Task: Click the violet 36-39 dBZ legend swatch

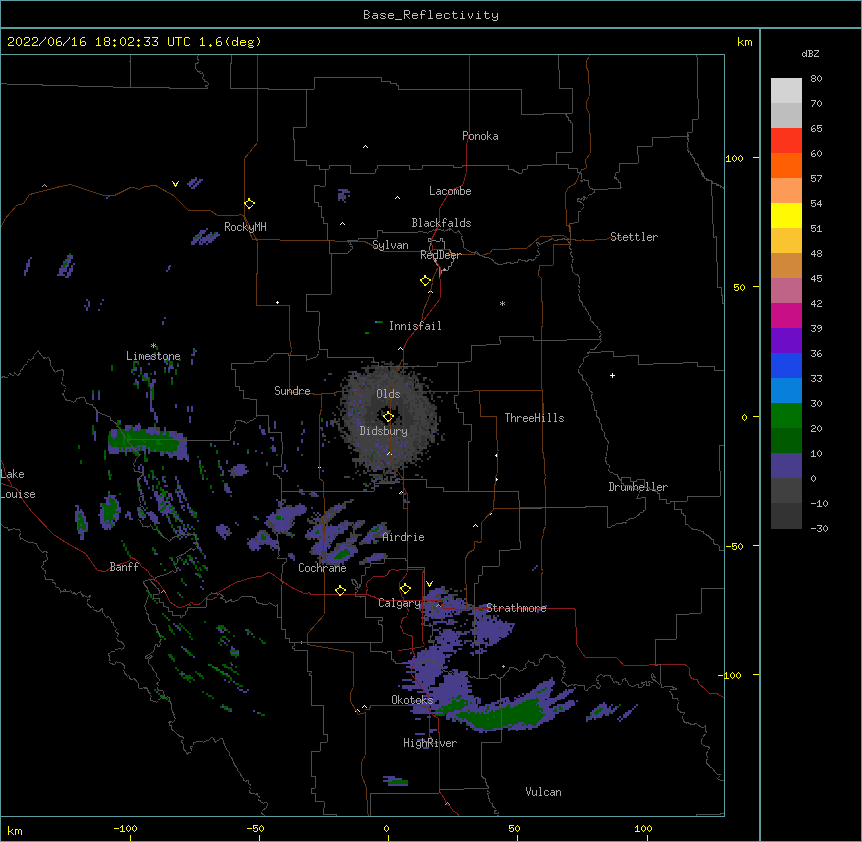Action: pos(786,341)
